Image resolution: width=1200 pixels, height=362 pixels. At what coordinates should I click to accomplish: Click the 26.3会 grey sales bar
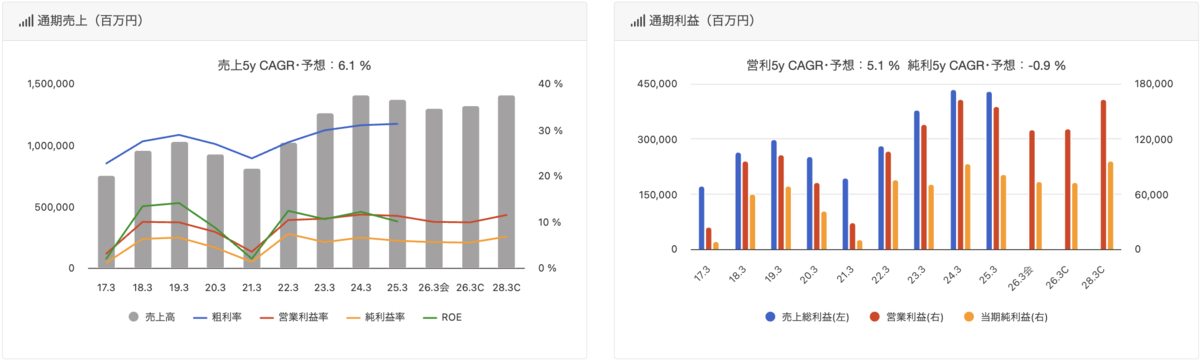coord(433,189)
